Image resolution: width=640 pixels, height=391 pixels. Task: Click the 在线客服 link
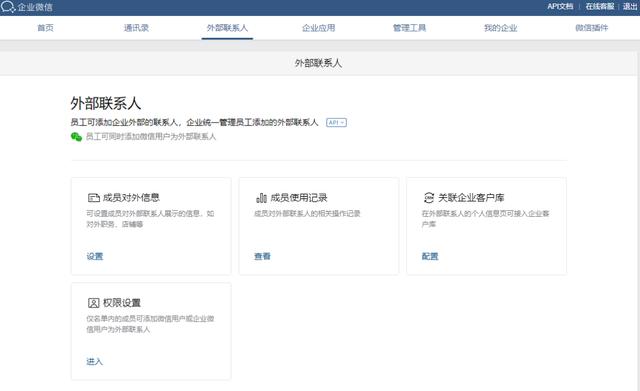pyautogui.click(x=600, y=7)
